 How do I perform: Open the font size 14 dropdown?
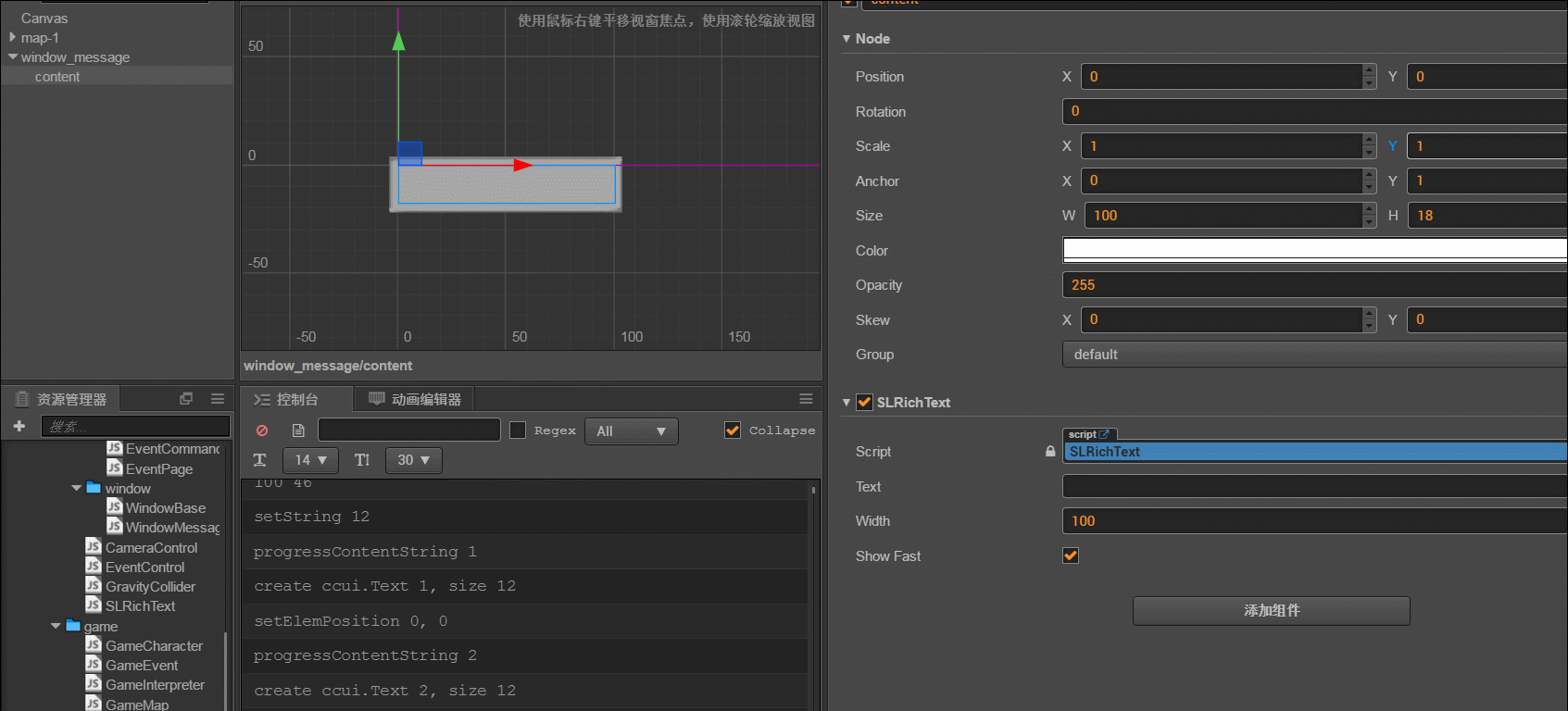[x=310, y=460]
